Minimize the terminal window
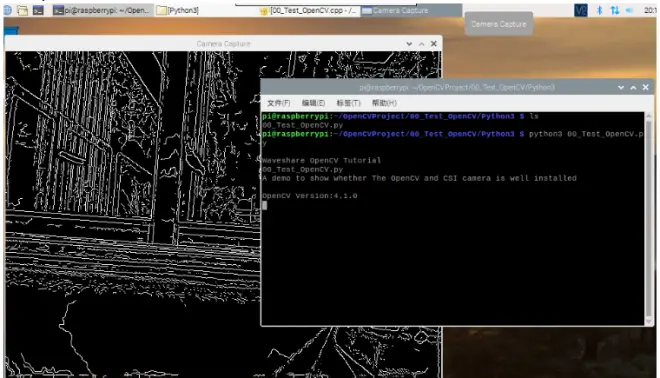 coord(621,88)
